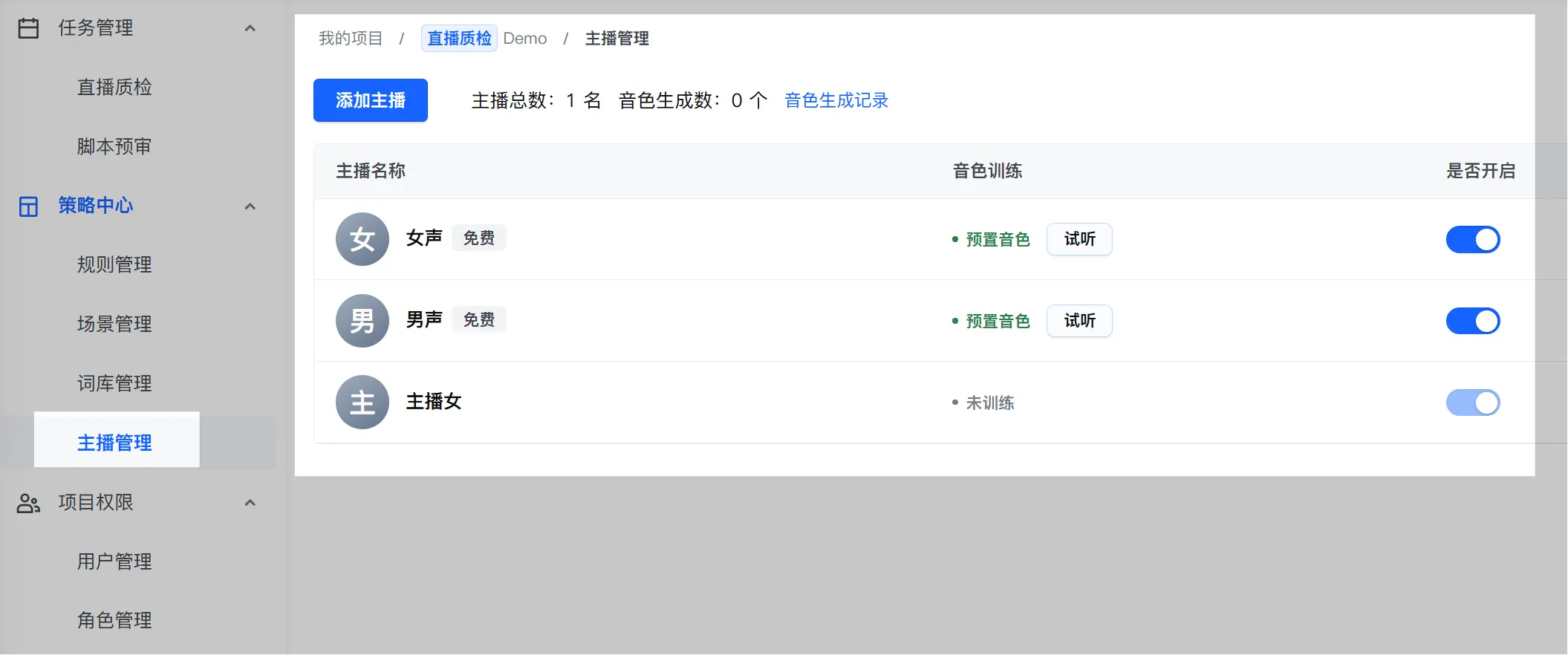Collapse the 任务管理 menu chevron
This screenshot has height=655, width=1568.
(250, 28)
